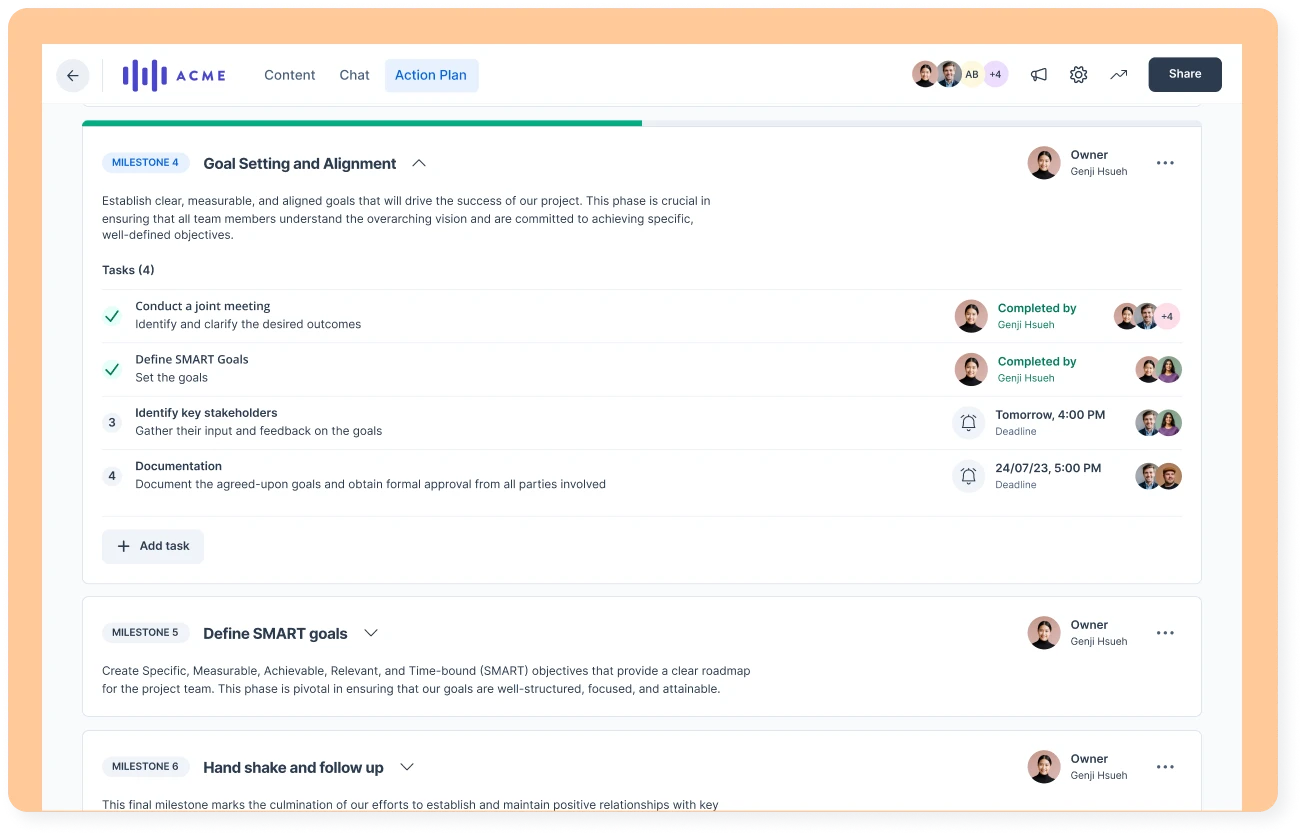Click the Share button
The height and width of the screenshot is (836, 1302).
[1184, 74]
